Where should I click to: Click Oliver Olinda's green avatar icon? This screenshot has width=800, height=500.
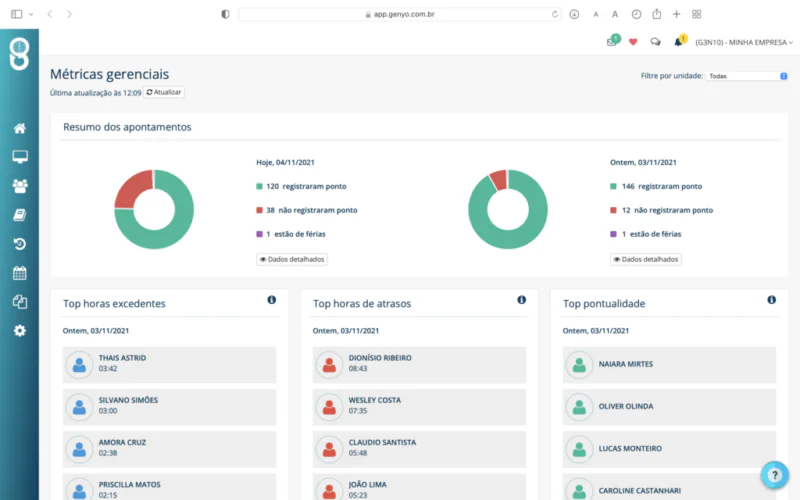pyautogui.click(x=579, y=407)
